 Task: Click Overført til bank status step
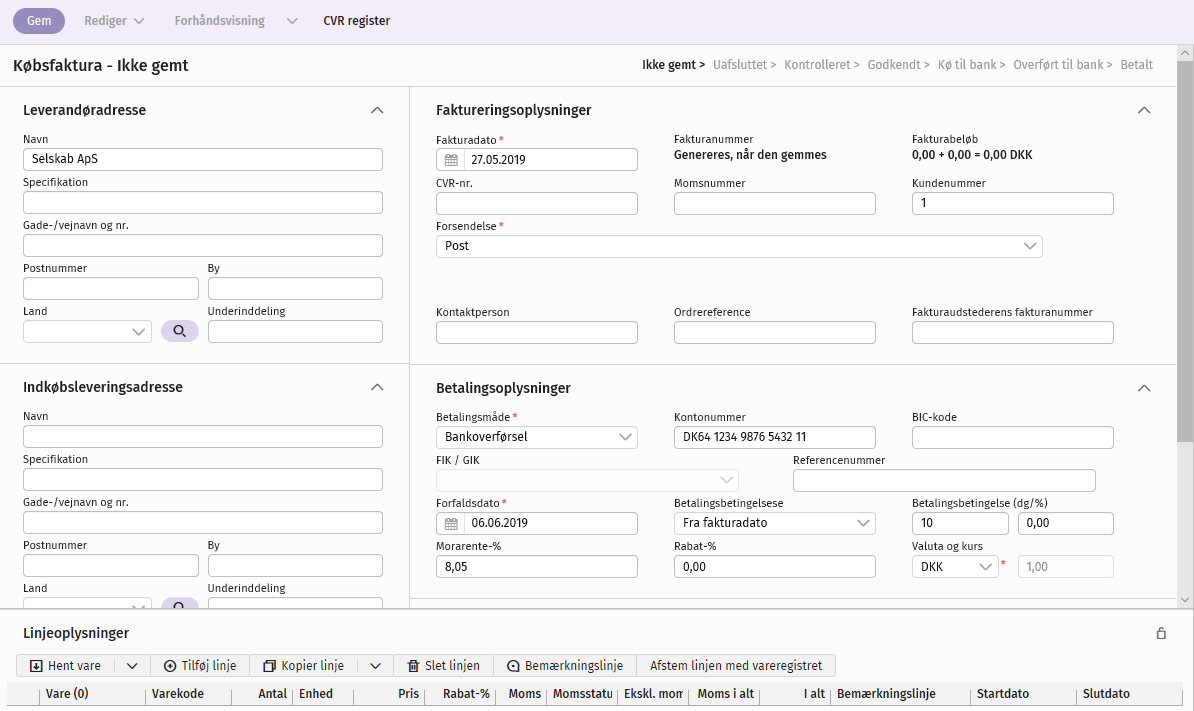(x=1058, y=65)
